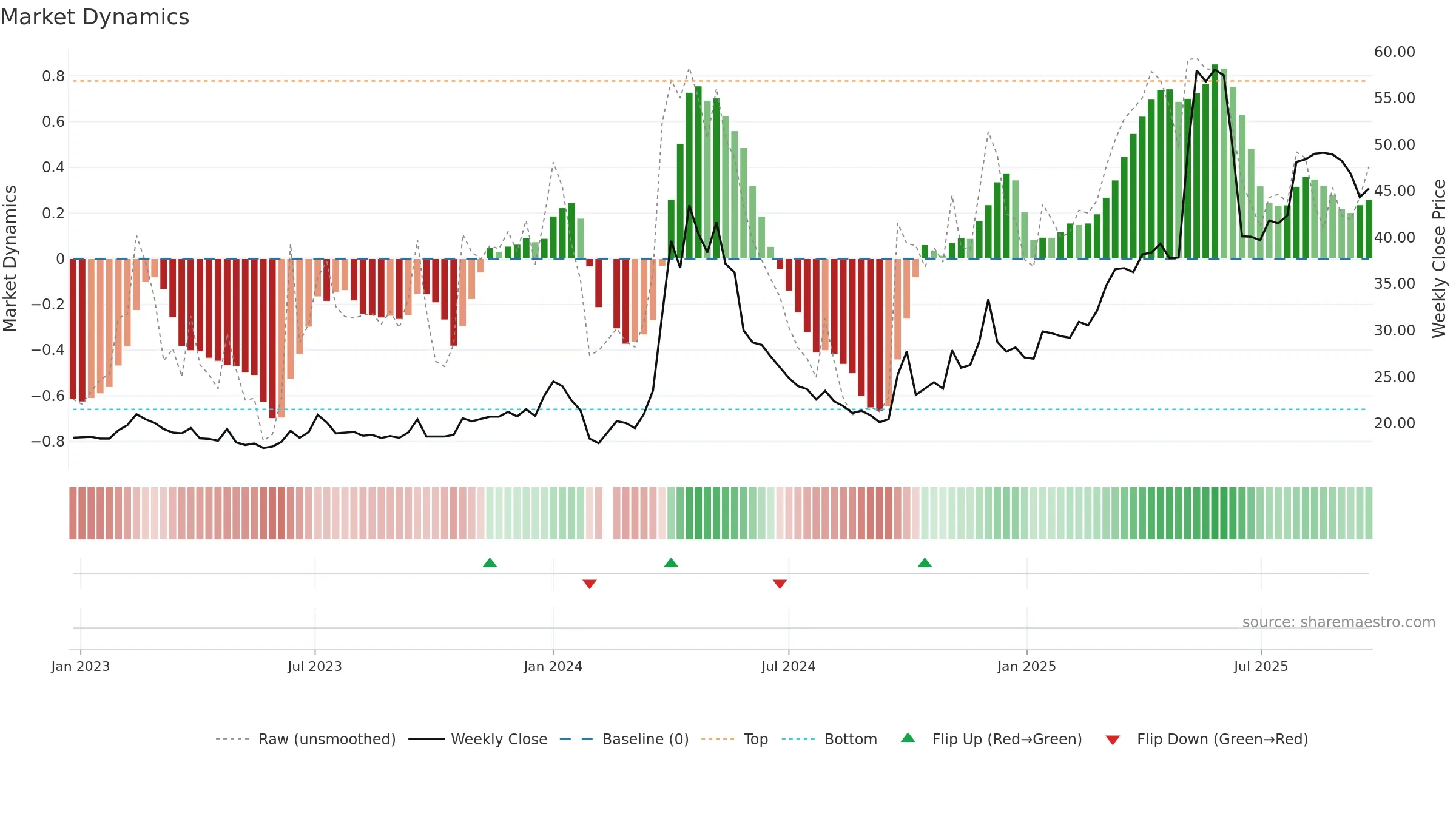The height and width of the screenshot is (819, 1456).
Task: Click the Jul 2025 x-axis label
Action: point(1261,666)
